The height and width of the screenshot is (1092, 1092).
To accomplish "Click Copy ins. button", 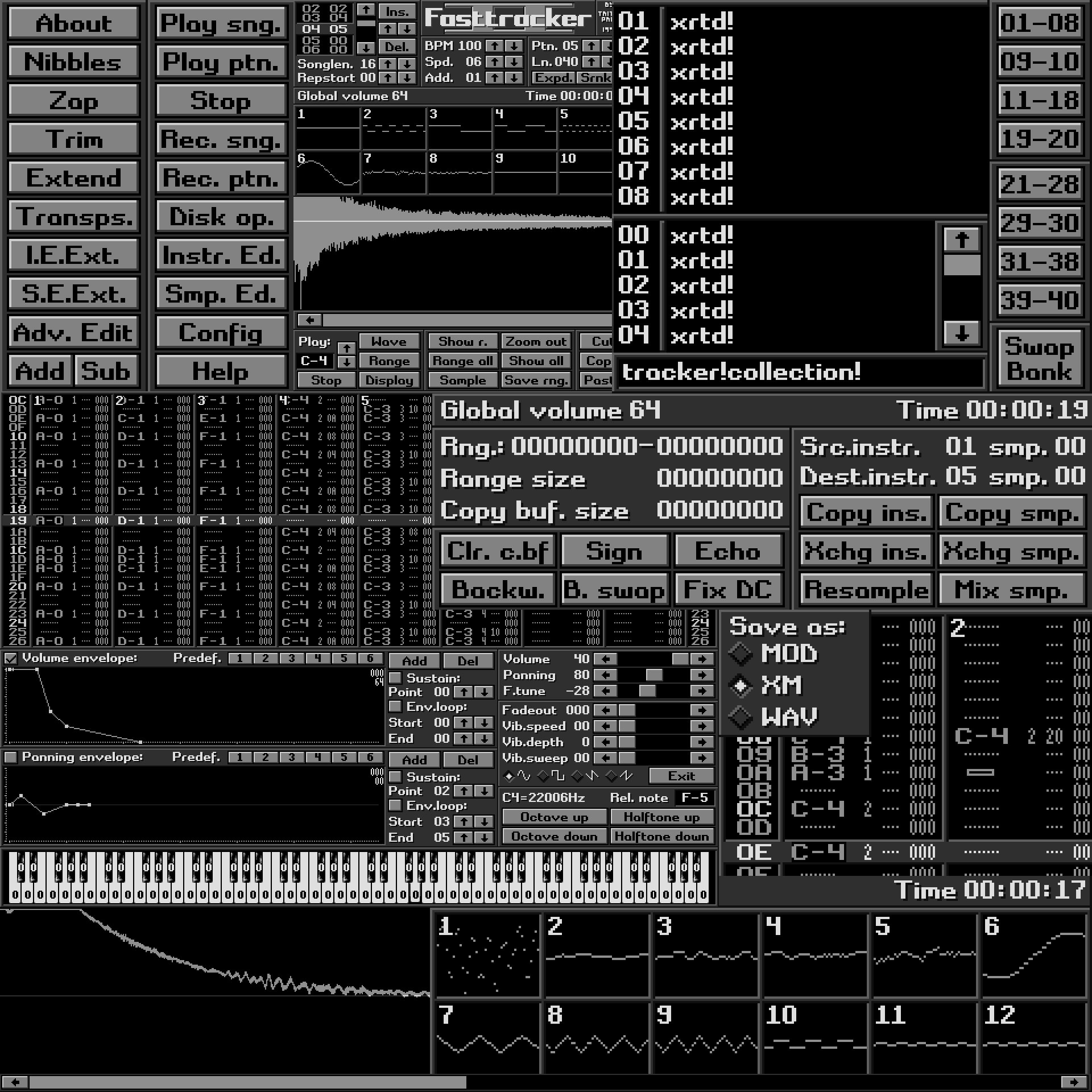I will (866, 512).
